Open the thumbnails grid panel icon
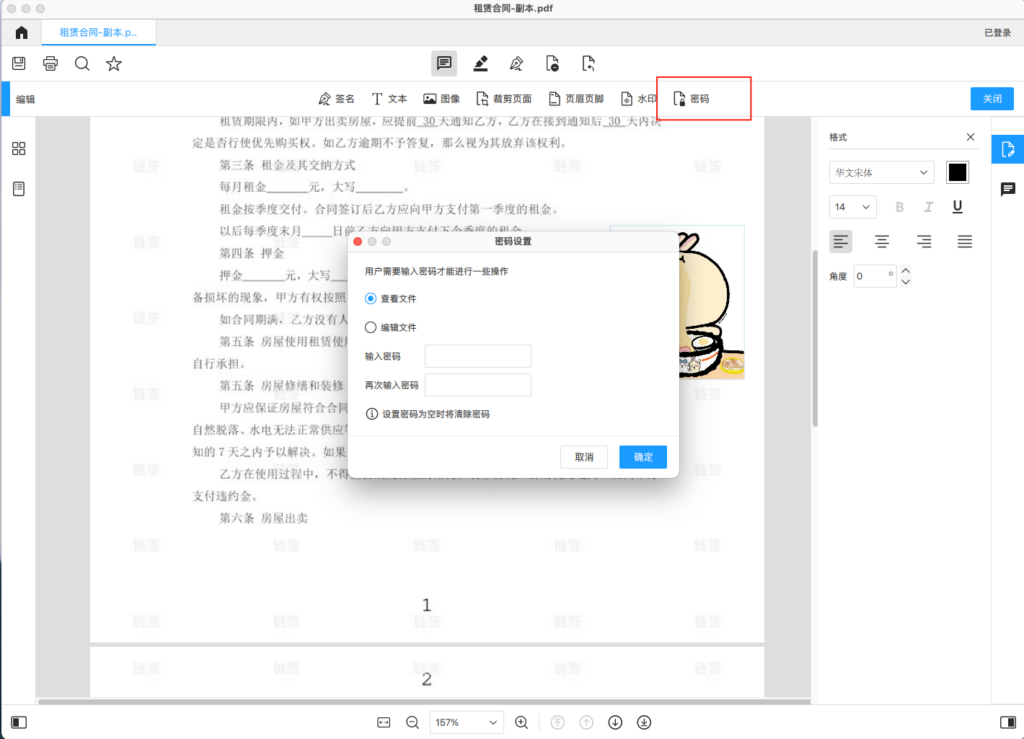Screen dimensions: 1024x739 (19, 149)
